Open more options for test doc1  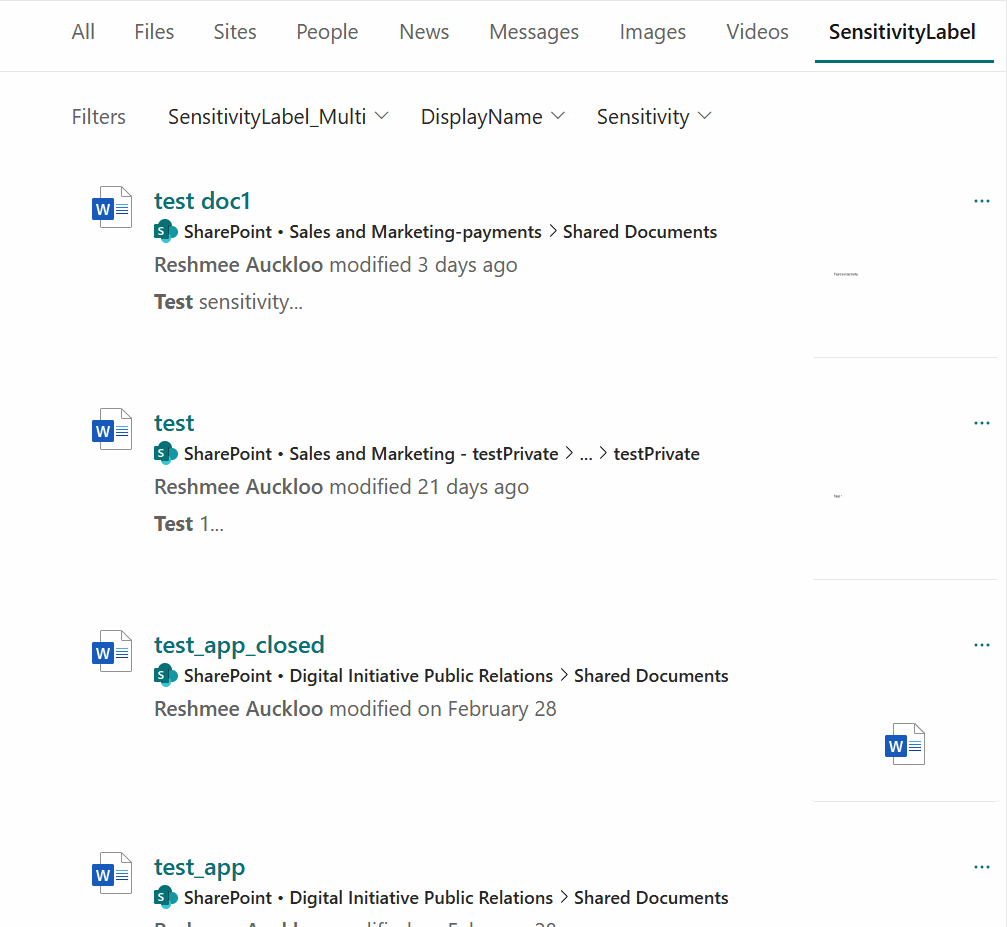(981, 202)
